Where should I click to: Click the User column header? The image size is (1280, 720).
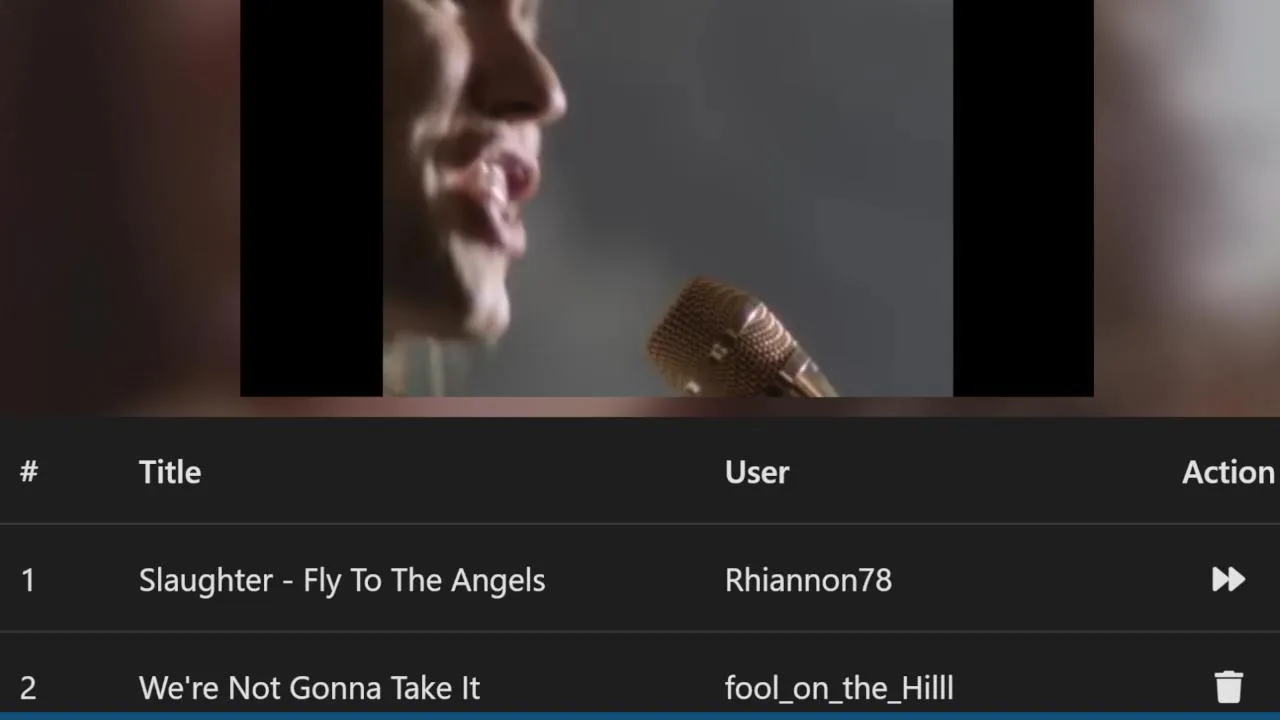757,472
